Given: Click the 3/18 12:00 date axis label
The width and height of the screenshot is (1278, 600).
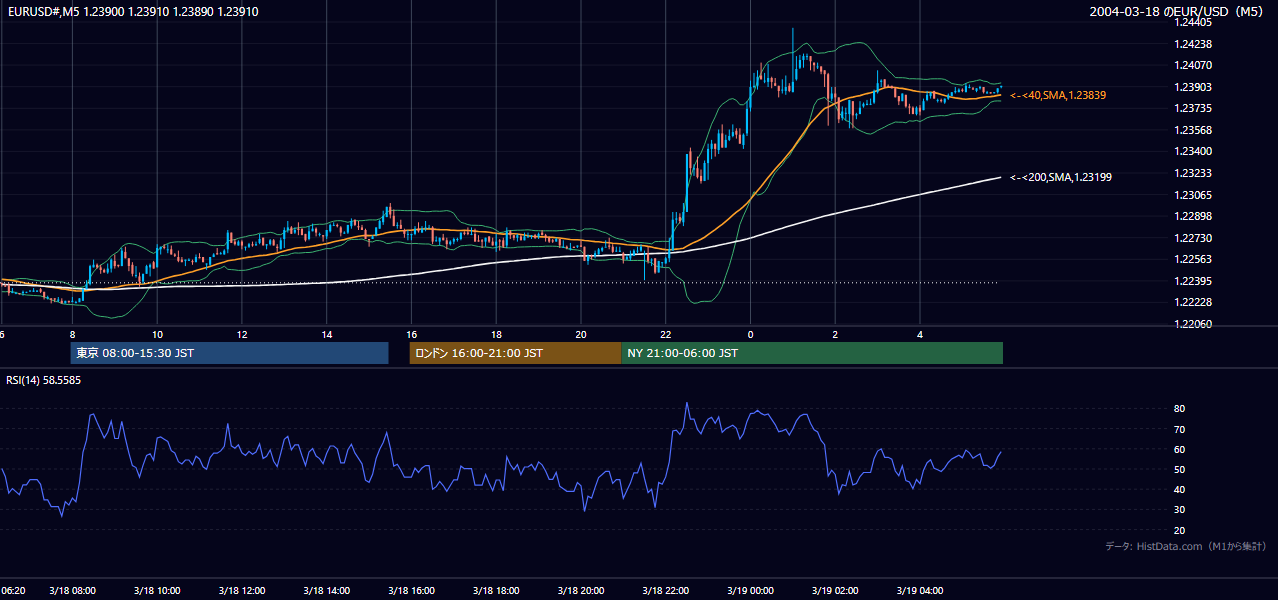Looking at the screenshot, I should tap(242, 591).
